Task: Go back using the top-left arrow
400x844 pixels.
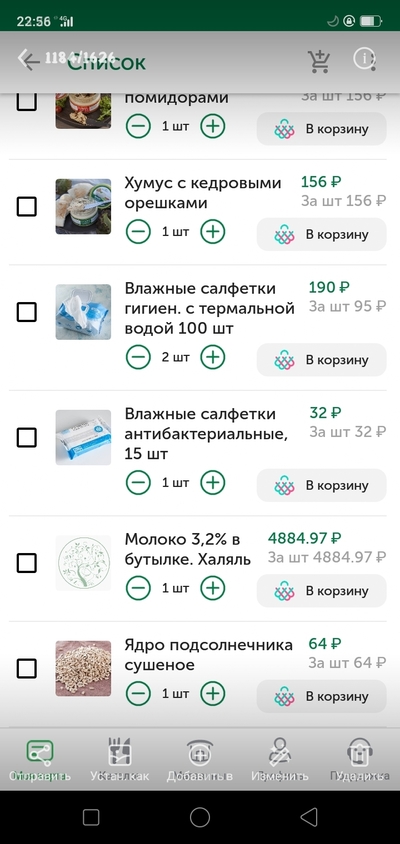Action: coord(28,60)
